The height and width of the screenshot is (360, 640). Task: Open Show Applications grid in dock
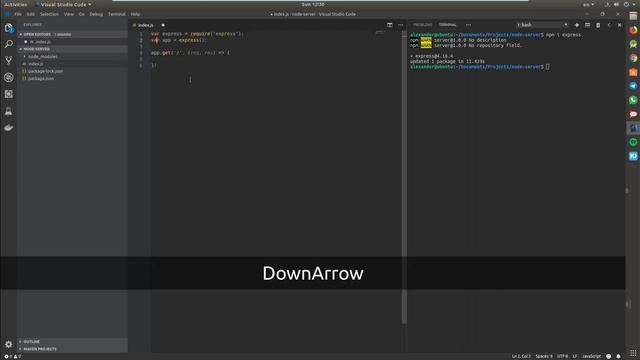[633, 353]
